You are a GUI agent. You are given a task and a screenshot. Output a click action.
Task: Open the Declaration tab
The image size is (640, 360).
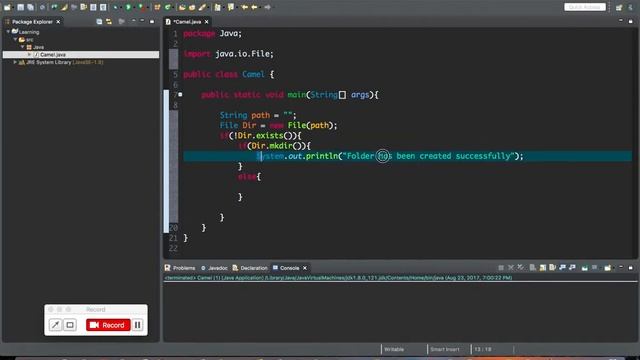[x=250, y=268]
